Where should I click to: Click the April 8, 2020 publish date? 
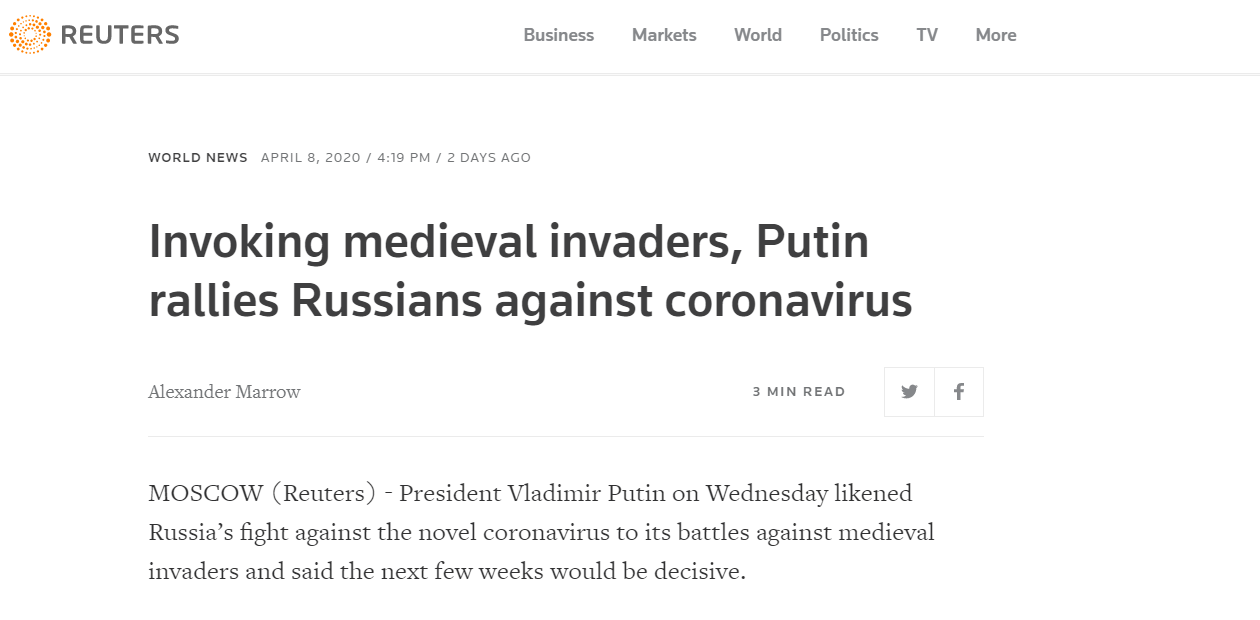click(x=309, y=158)
